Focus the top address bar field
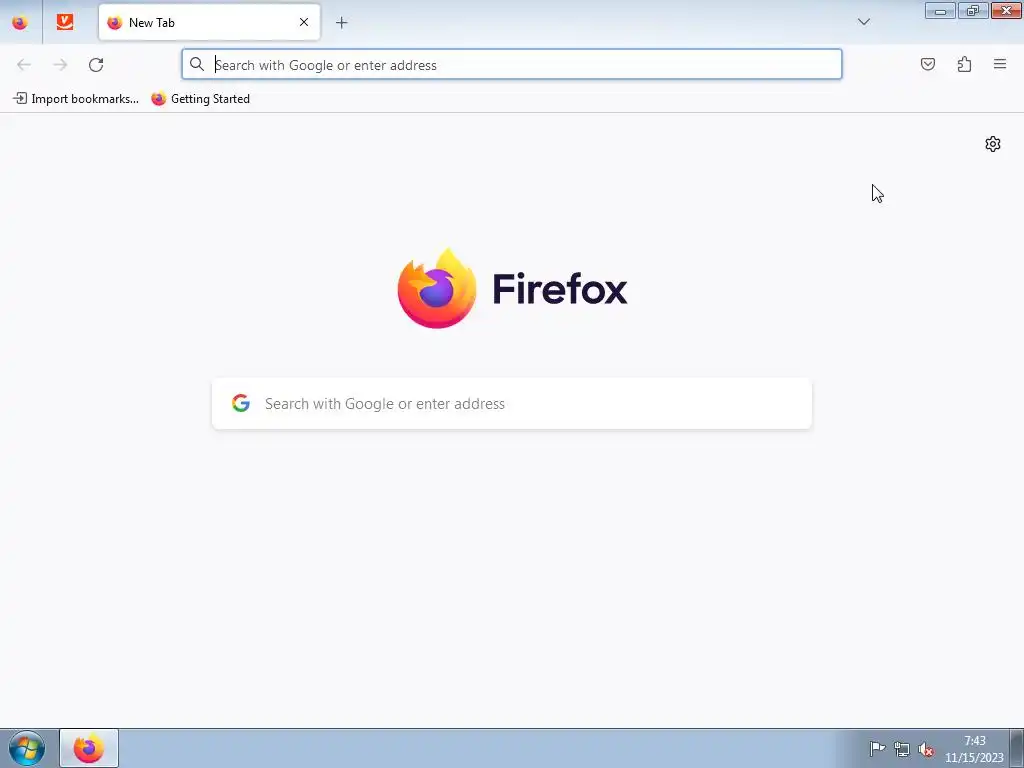 [x=512, y=65]
